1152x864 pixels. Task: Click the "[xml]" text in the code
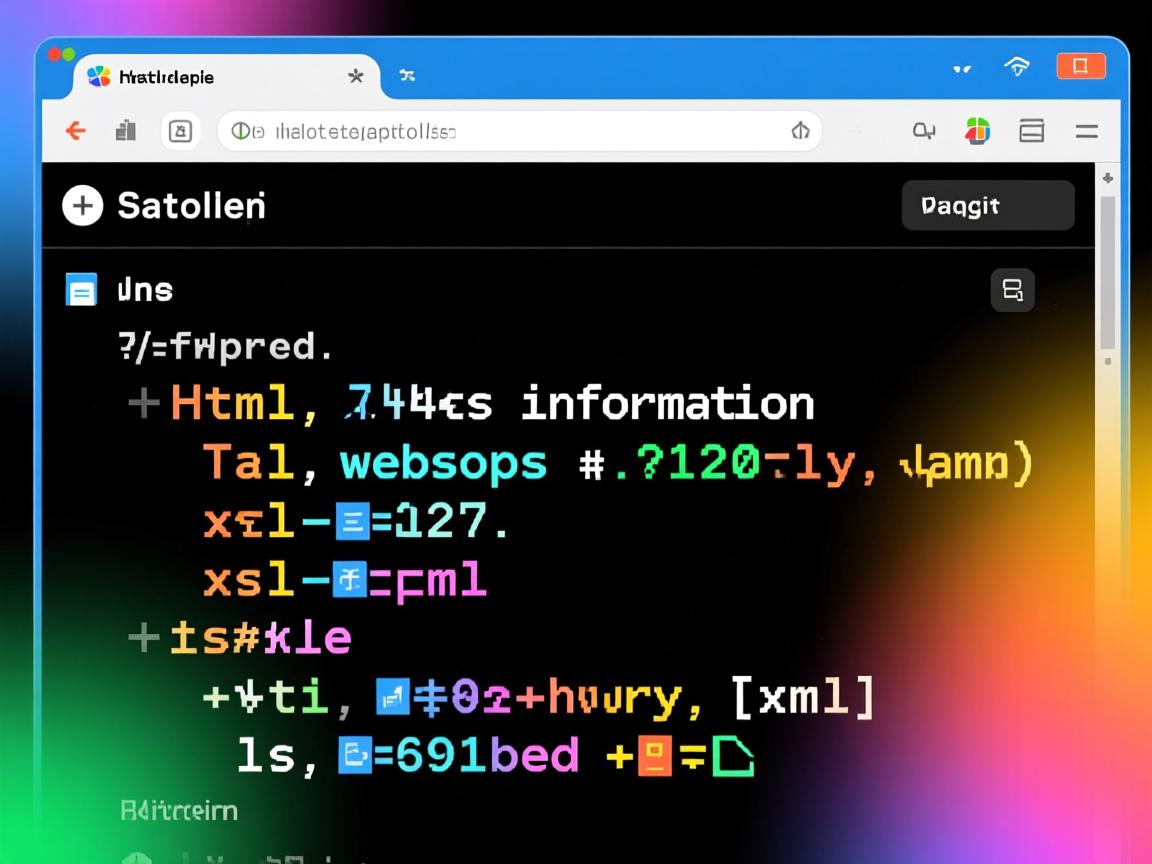click(803, 697)
